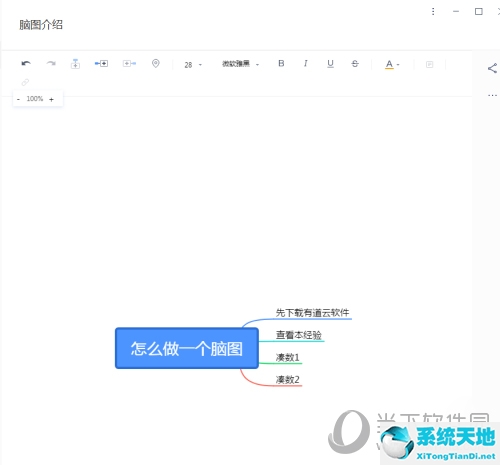Toggle bold formatting

281,63
